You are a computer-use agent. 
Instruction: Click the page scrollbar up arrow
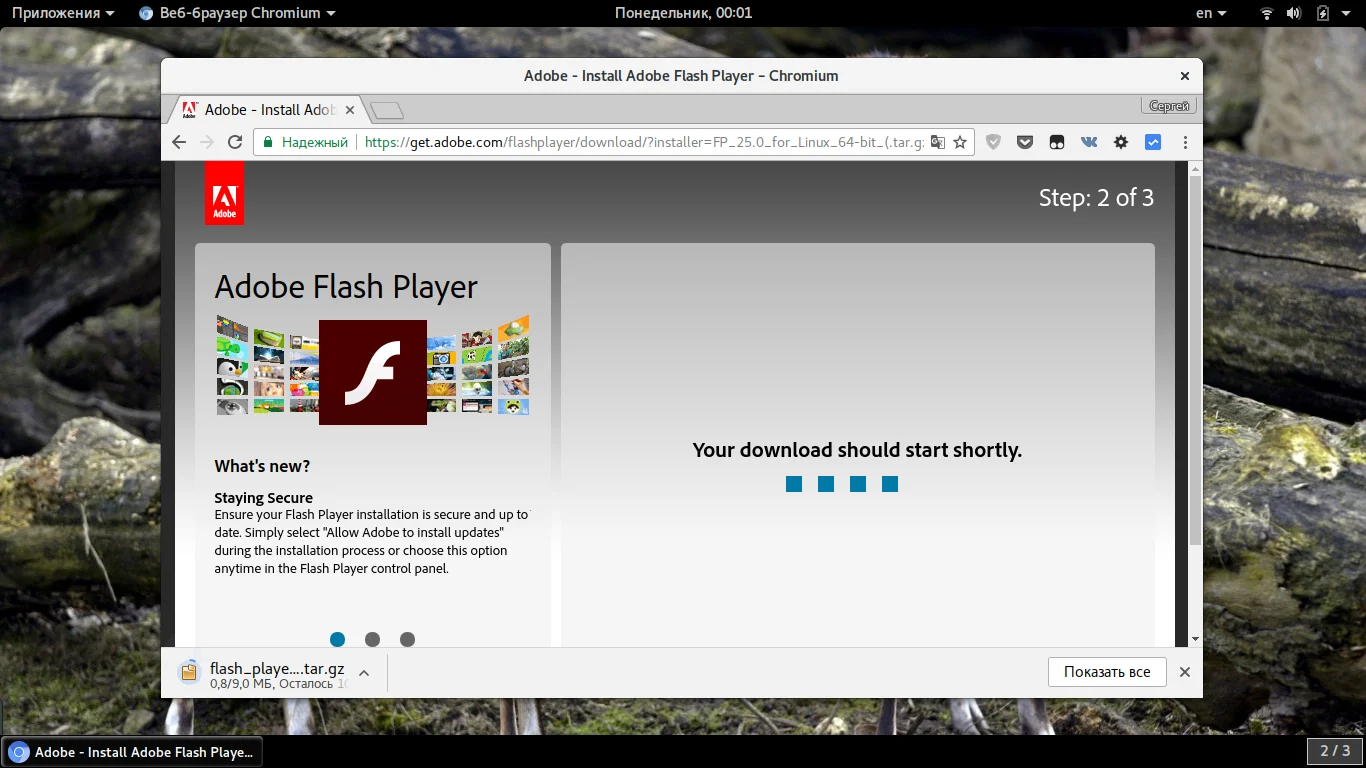[x=1195, y=169]
